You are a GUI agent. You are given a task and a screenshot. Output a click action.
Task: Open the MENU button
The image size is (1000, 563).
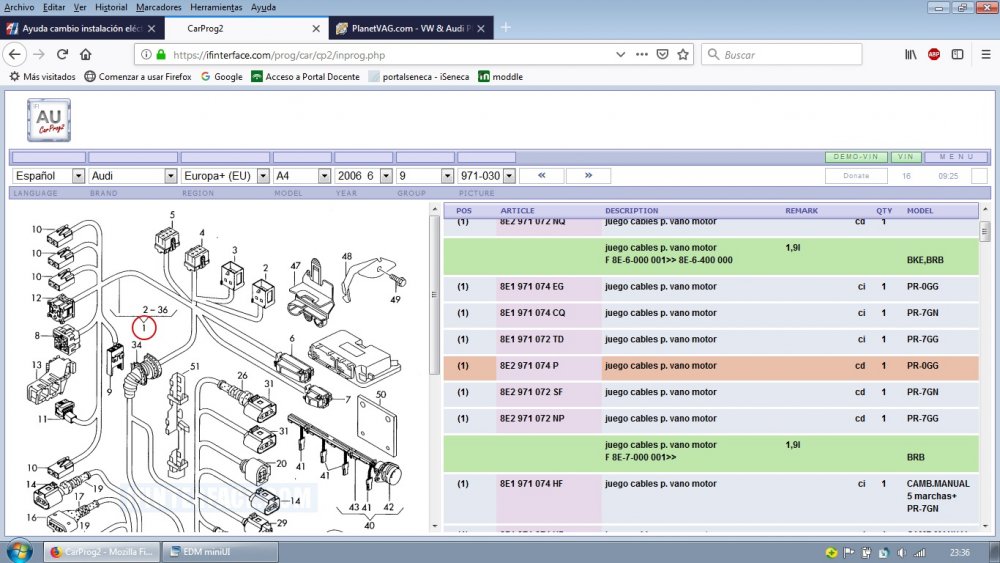(956, 157)
